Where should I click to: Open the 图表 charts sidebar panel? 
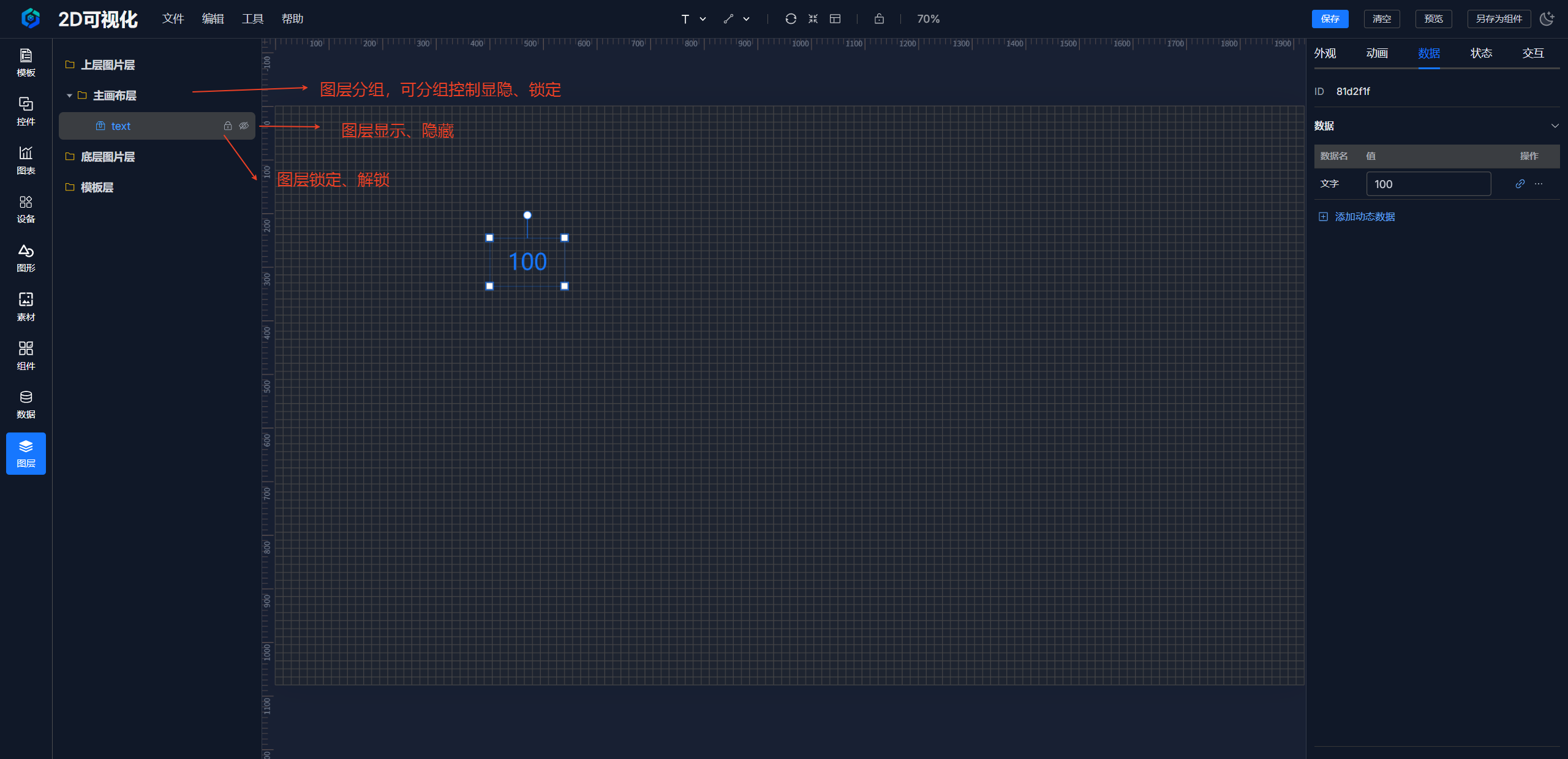point(26,160)
